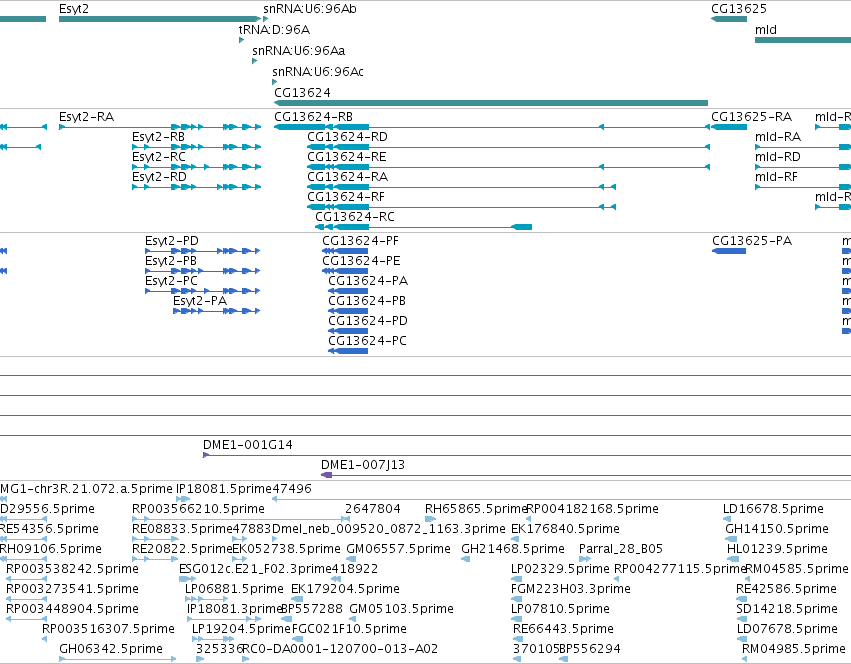The image size is (851, 664).
Task: Select transcript CG13624-RB
Action: pyautogui.click(x=492, y=127)
